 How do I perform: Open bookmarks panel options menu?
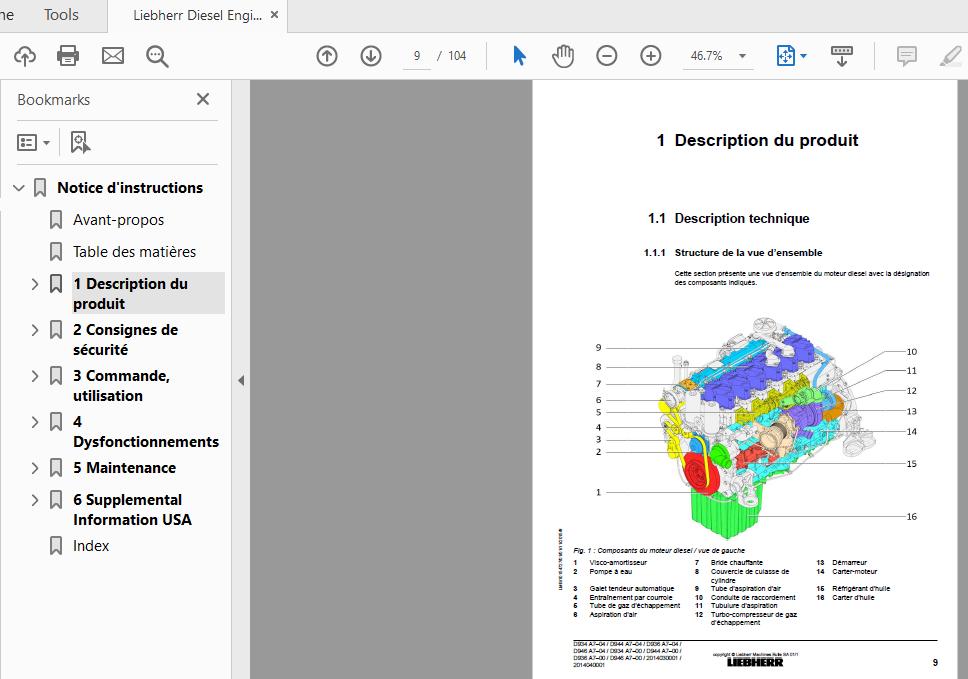click(33, 143)
